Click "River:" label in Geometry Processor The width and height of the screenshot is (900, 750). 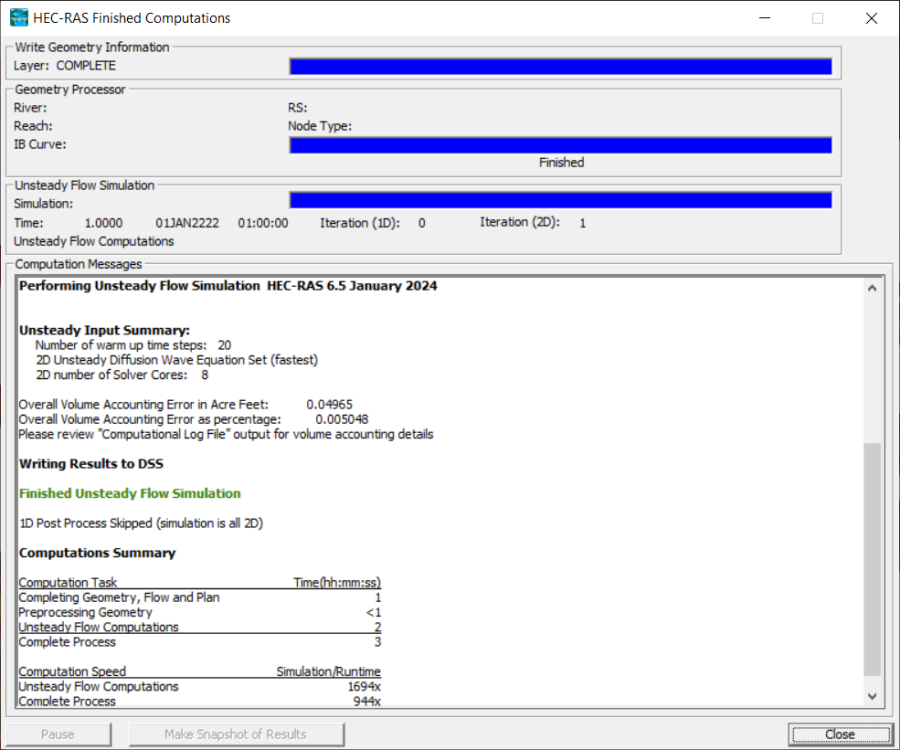(30, 108)
